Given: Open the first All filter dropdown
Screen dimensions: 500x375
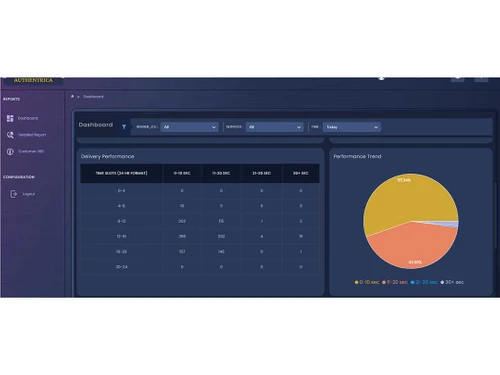Looking at the screenshot, I should pos(189,127).
